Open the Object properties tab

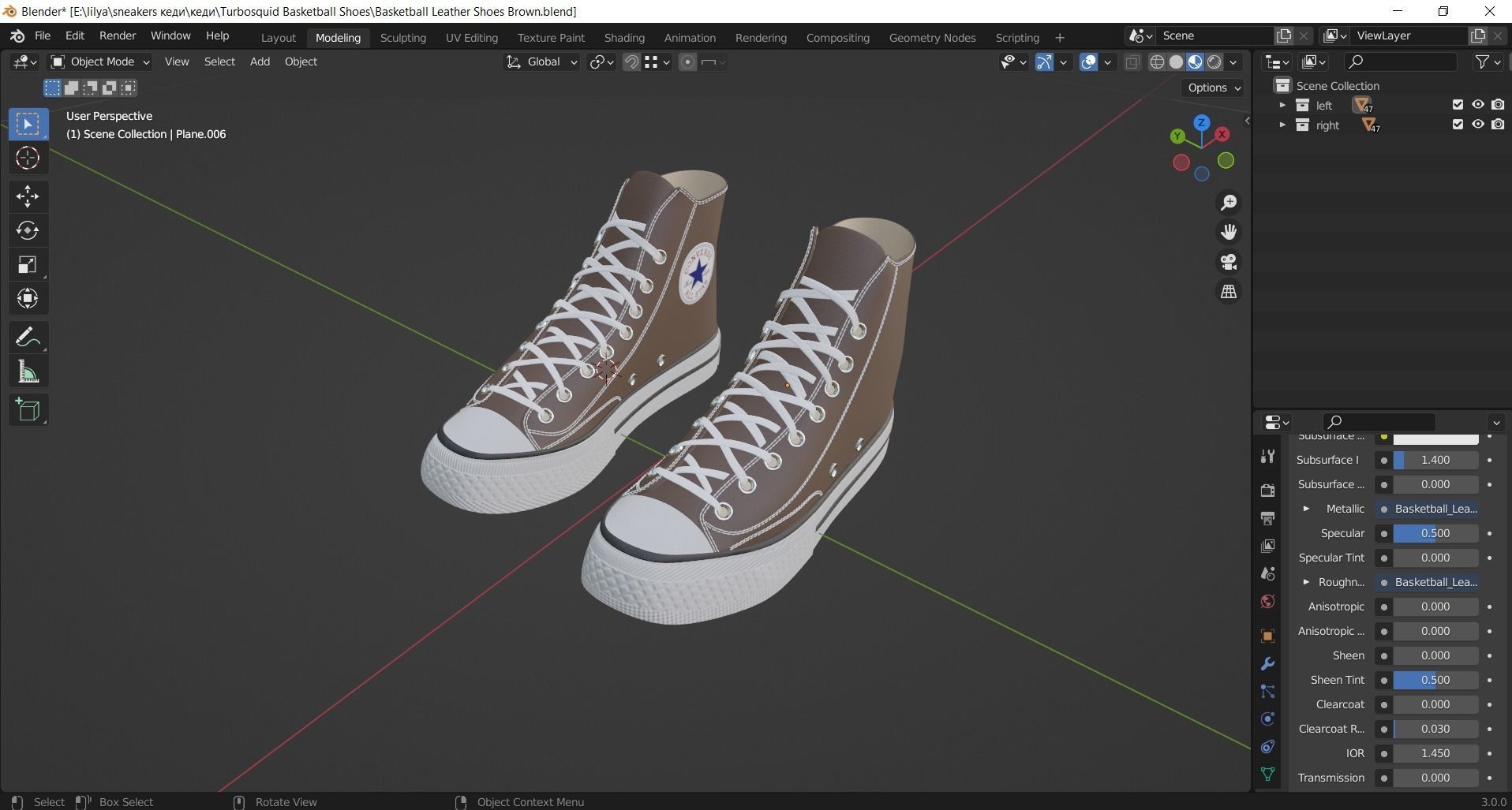(x=1267, y=636)
